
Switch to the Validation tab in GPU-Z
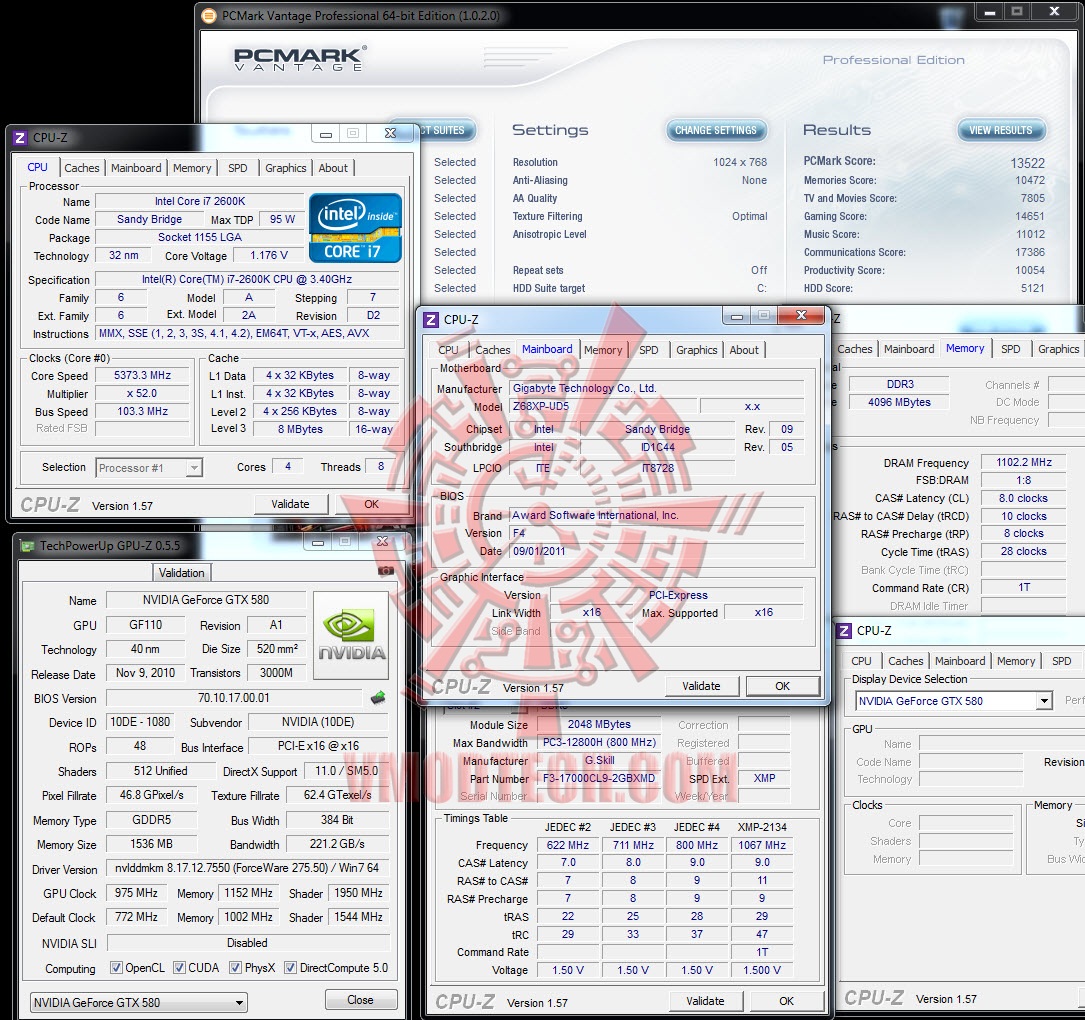coord(182,573)
